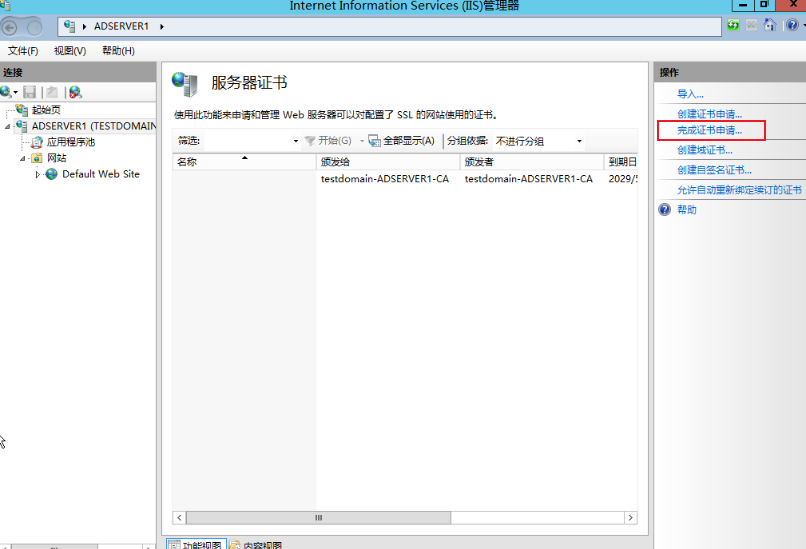Open the 筛选 filter dropdown arrow
The height and width of the screenshot is (549, 806).
click(296, 141)
